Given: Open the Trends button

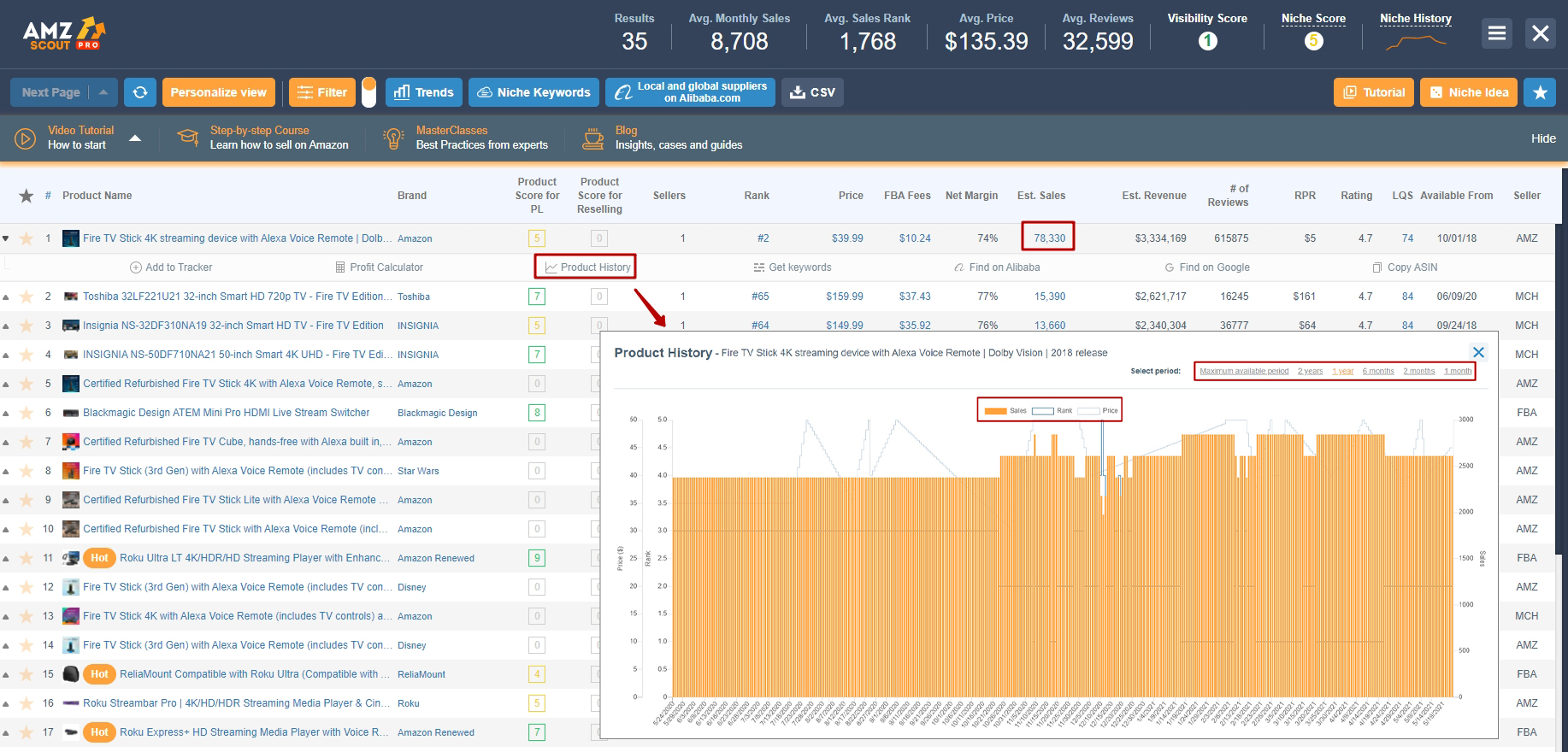Looking at the screenshot, I should 424,92.
